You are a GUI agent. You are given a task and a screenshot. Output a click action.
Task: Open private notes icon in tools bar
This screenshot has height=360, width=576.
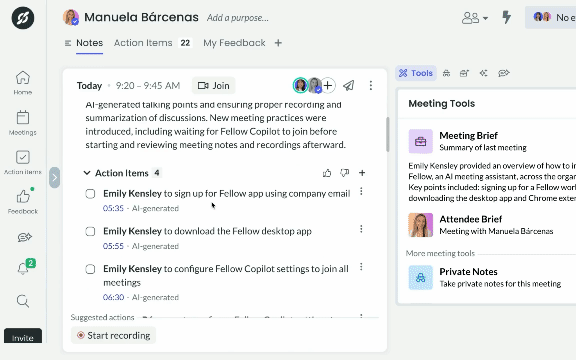point(446,73)
